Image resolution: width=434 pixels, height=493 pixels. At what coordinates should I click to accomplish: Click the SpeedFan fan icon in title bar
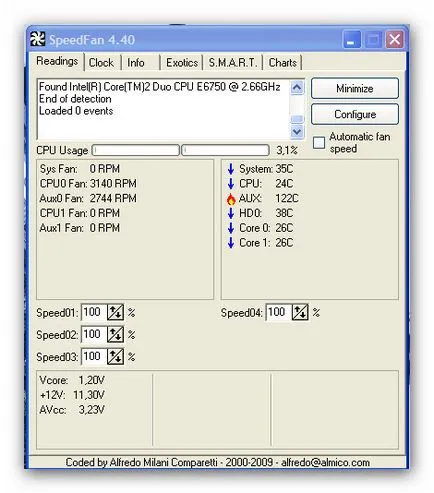tap(37, 39)
